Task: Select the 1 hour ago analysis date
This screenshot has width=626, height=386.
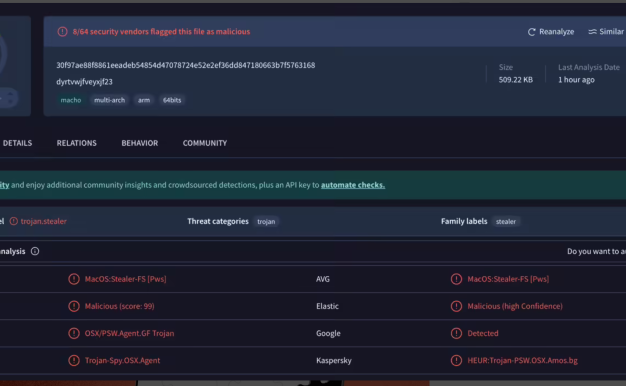Action: 576,80
